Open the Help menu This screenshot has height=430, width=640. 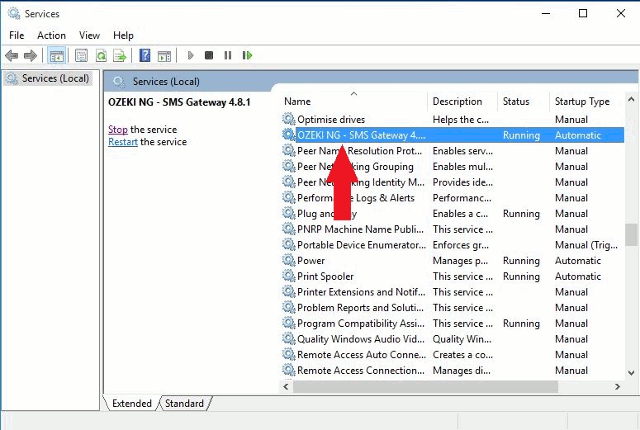click(123, 35)
